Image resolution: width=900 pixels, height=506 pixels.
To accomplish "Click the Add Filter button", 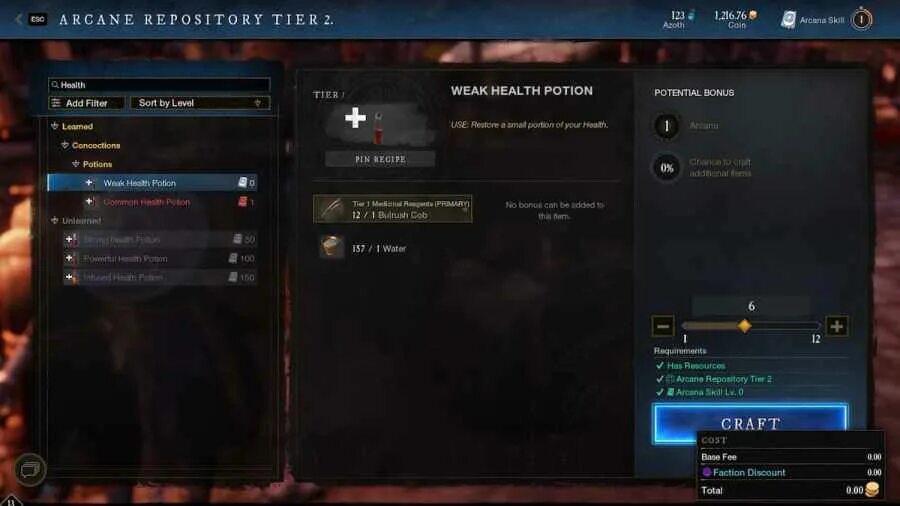I will coord(87,103).
